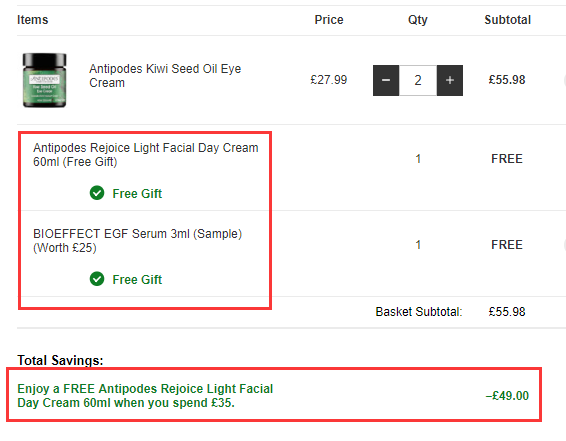The height and width of the screenshot is (441, 566).
Task: Click the Qty column header
Action: pyautogui.click(x=418, y=20)
